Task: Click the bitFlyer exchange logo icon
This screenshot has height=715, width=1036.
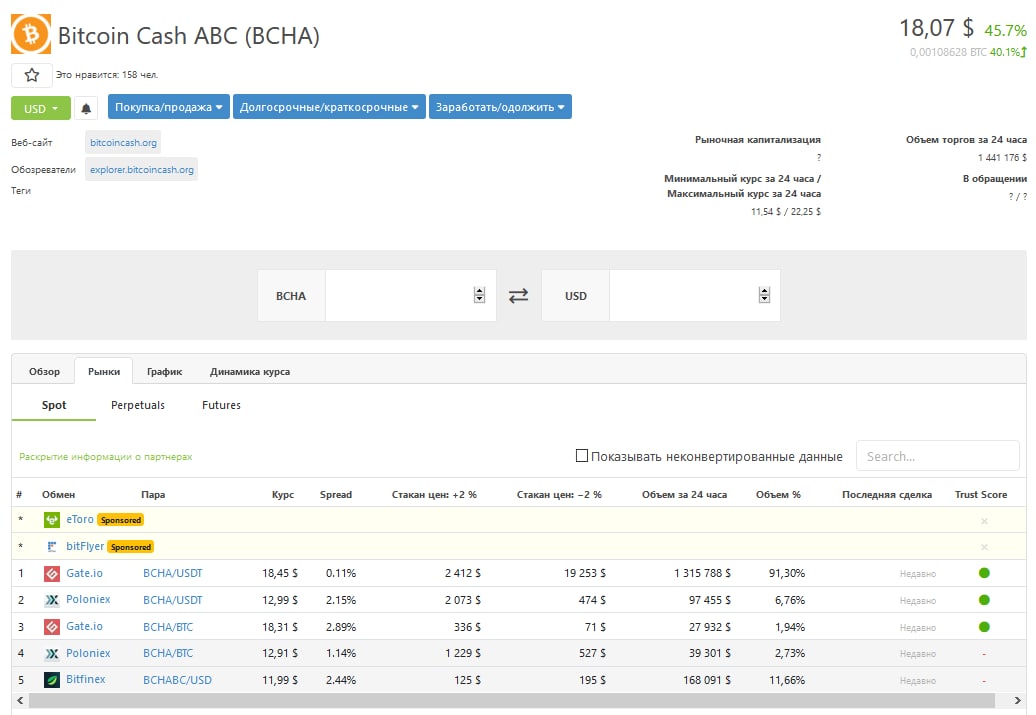Action: click(x=52, y=546)
